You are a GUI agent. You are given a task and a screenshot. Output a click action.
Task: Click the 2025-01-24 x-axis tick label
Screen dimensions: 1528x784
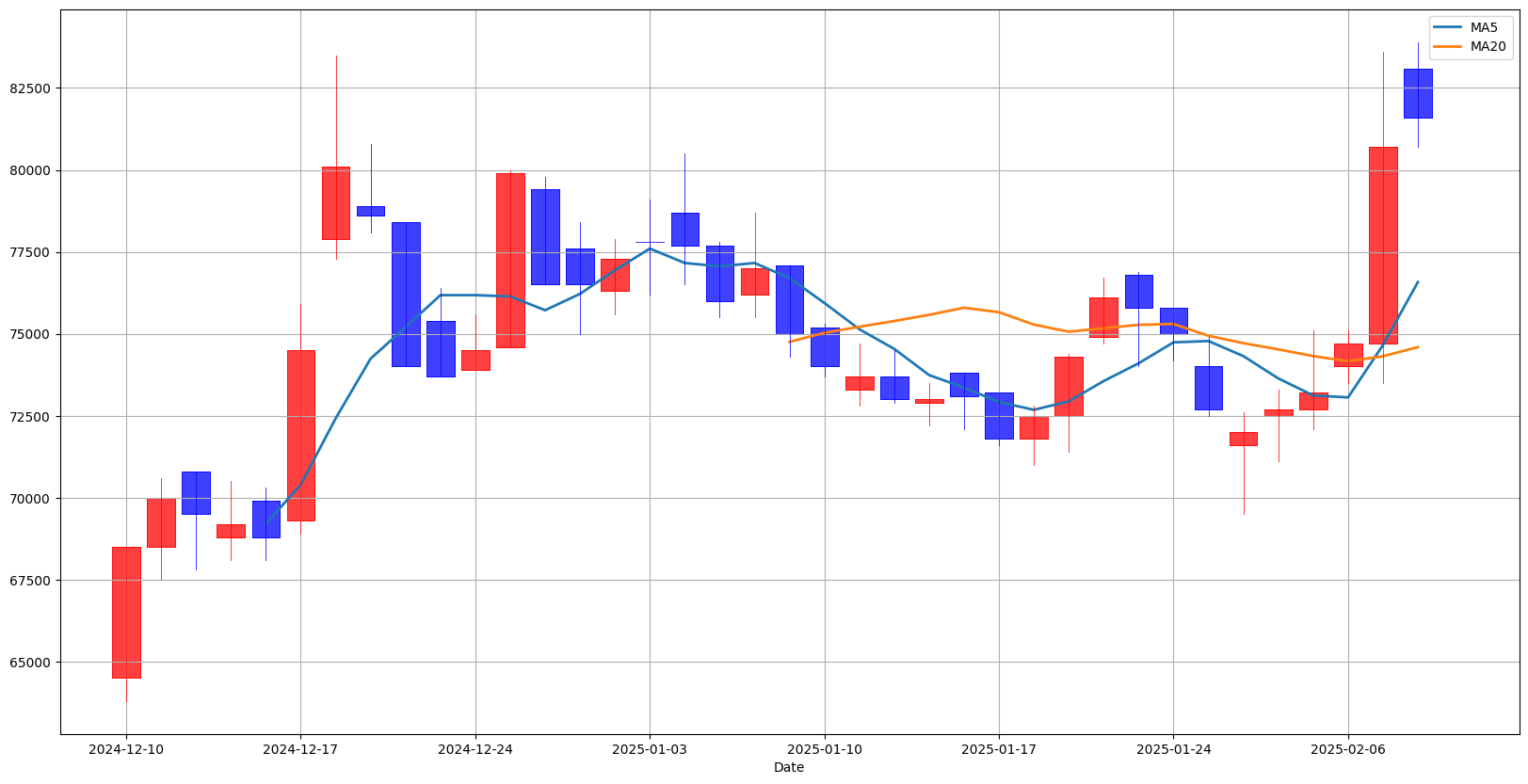point(1173,749)
